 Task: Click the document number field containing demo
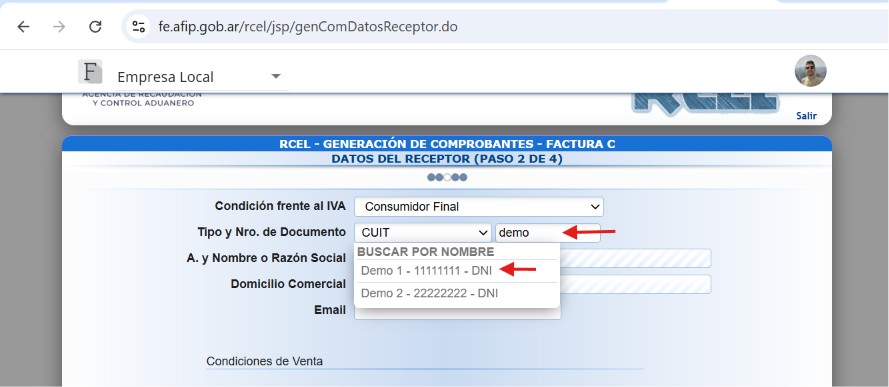548,232
